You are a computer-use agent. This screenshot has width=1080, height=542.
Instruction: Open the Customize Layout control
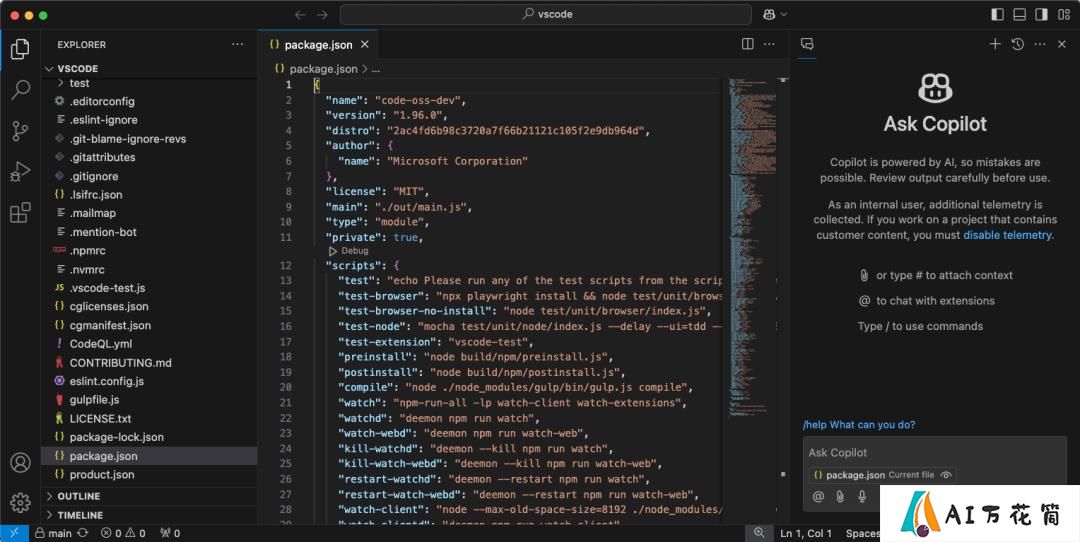pos(1063,14)
